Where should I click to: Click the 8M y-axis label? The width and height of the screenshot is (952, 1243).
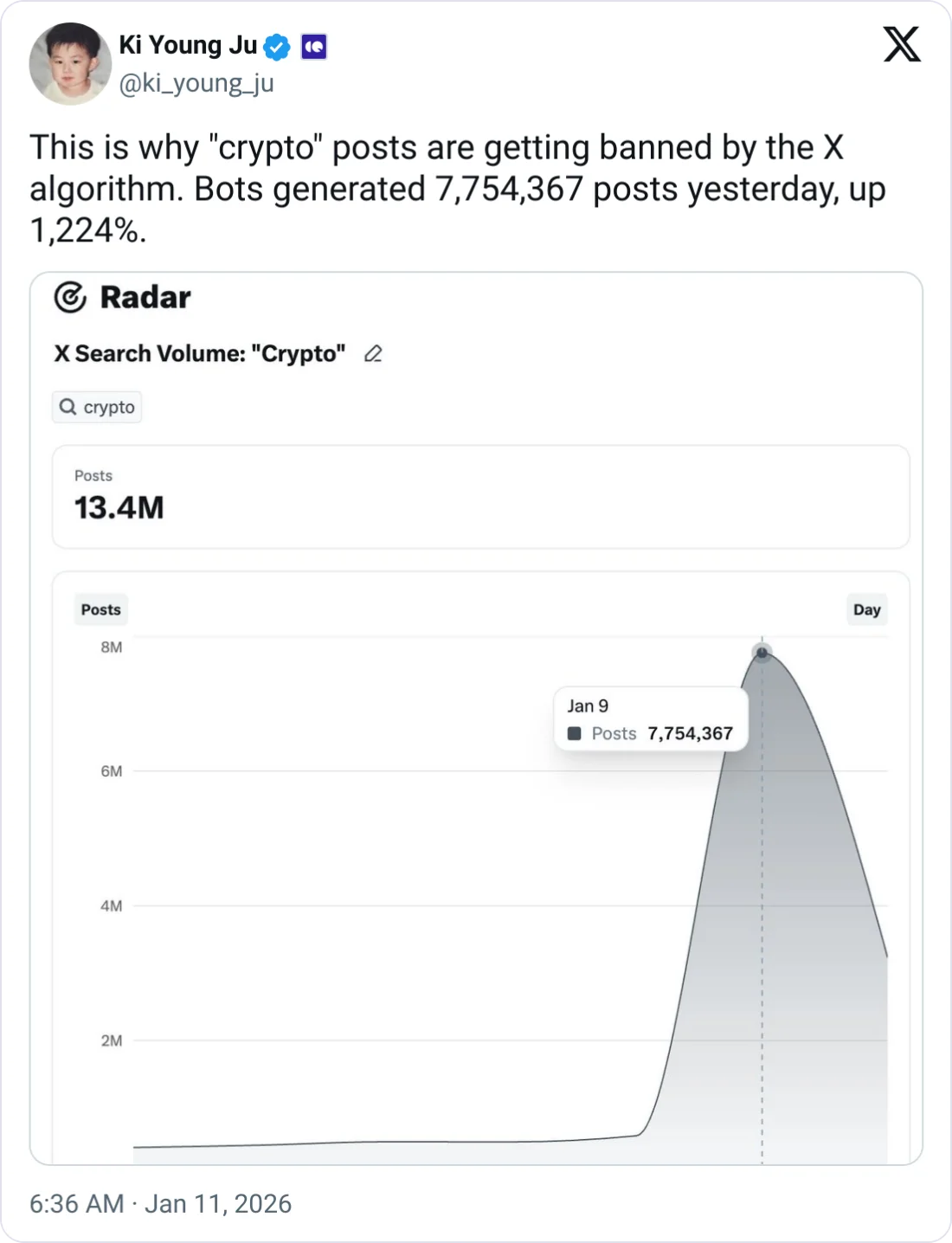[x=112, y=647]
